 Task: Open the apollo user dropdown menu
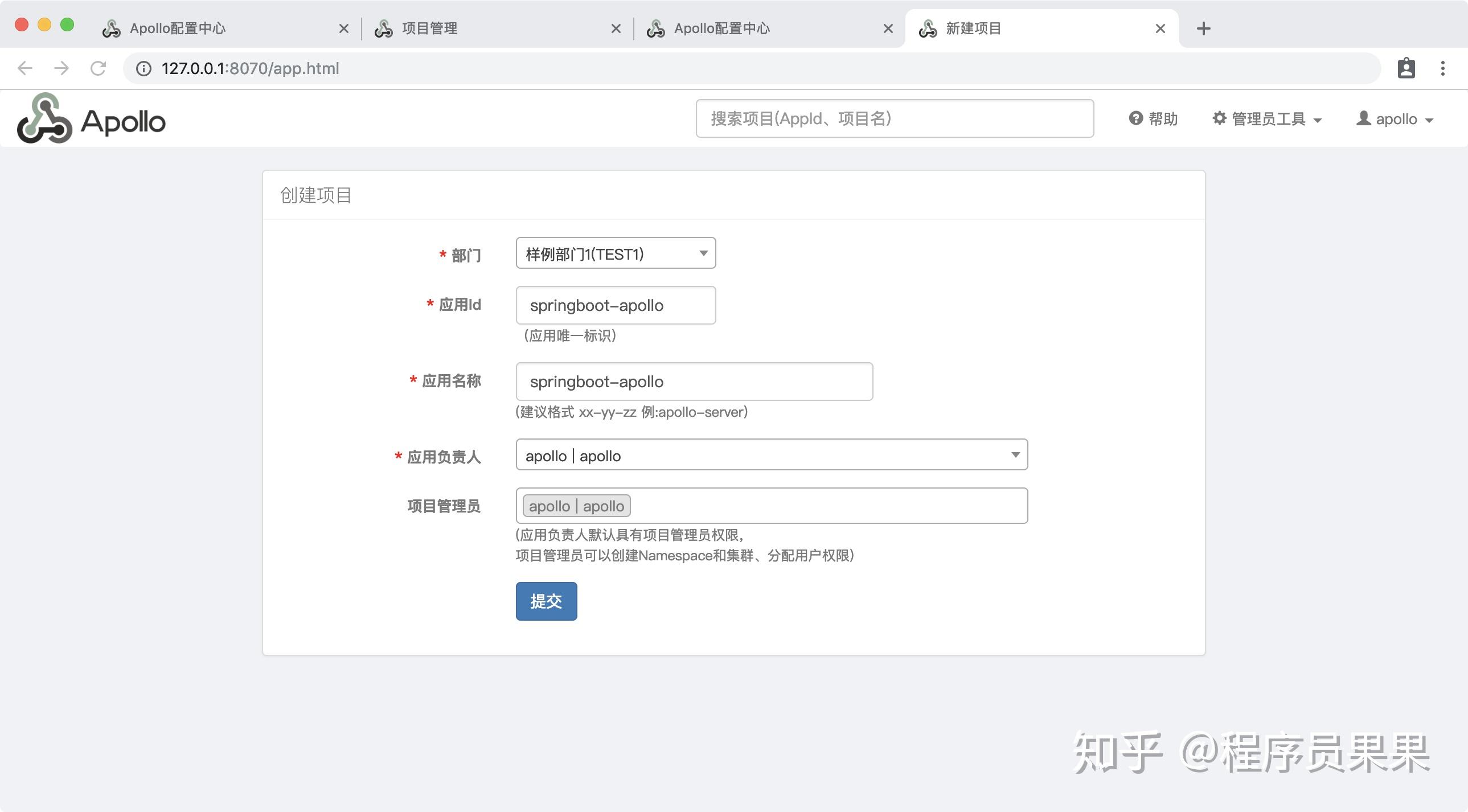(1395, 118)
